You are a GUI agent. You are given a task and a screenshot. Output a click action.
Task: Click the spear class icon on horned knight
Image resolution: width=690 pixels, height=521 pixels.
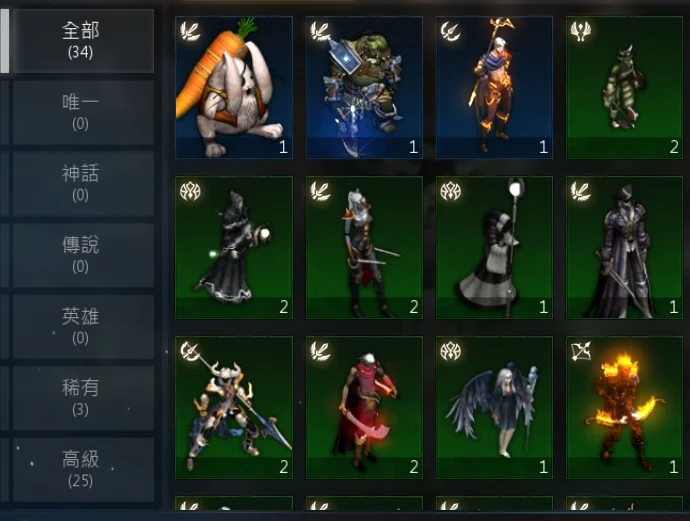point(190,351)
